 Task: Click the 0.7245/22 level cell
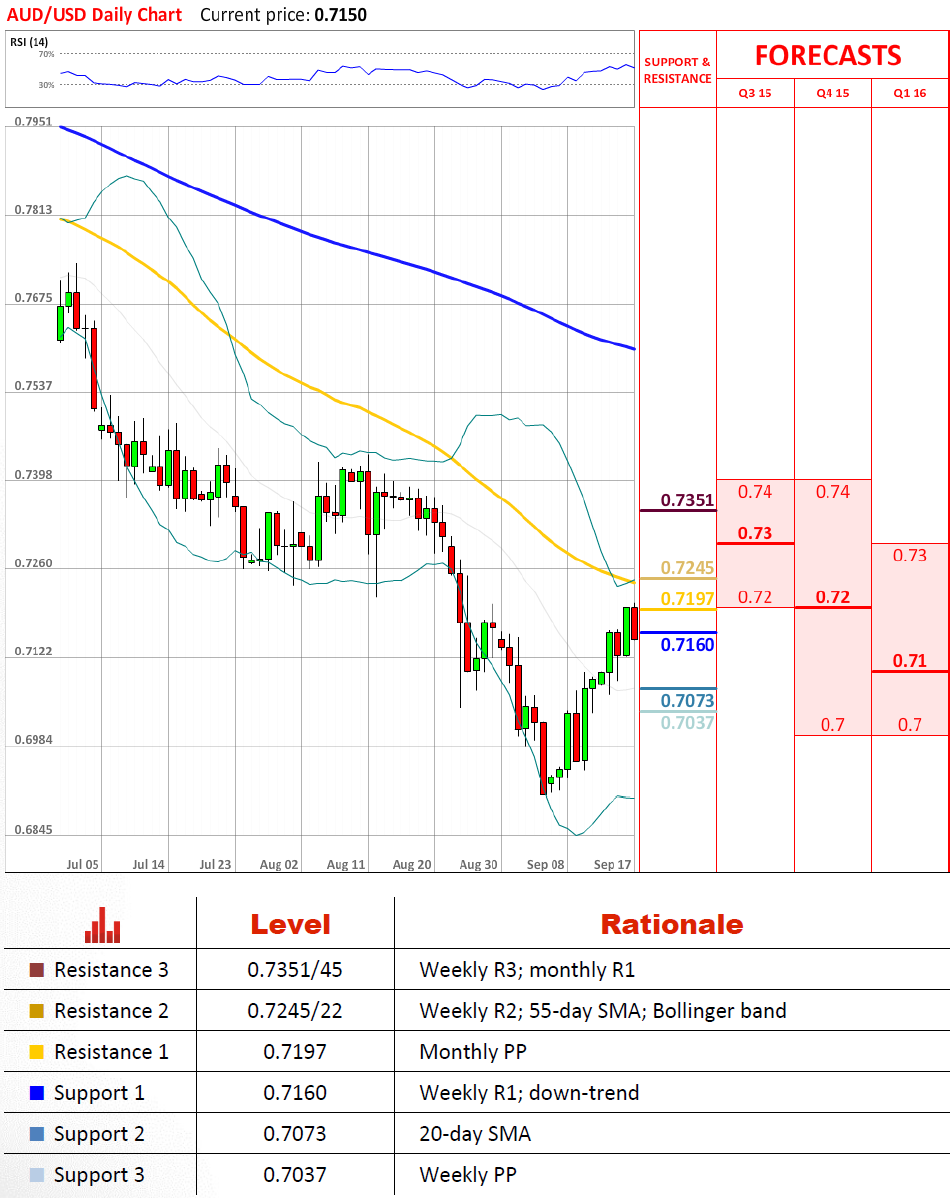pyautogui.click(x=295, y=1011)
